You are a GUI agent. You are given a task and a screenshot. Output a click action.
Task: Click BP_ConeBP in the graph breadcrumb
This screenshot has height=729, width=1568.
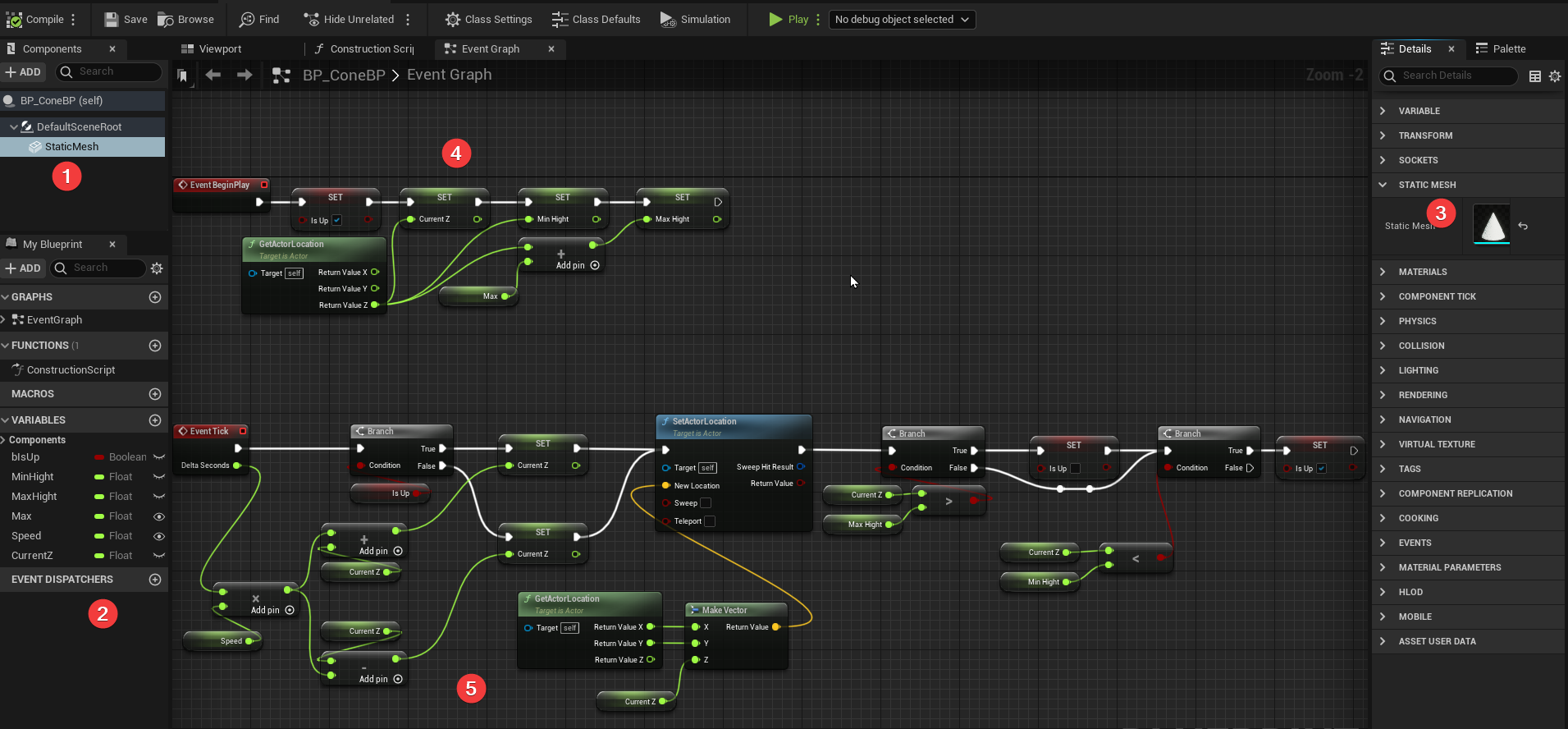pos(344,76)
